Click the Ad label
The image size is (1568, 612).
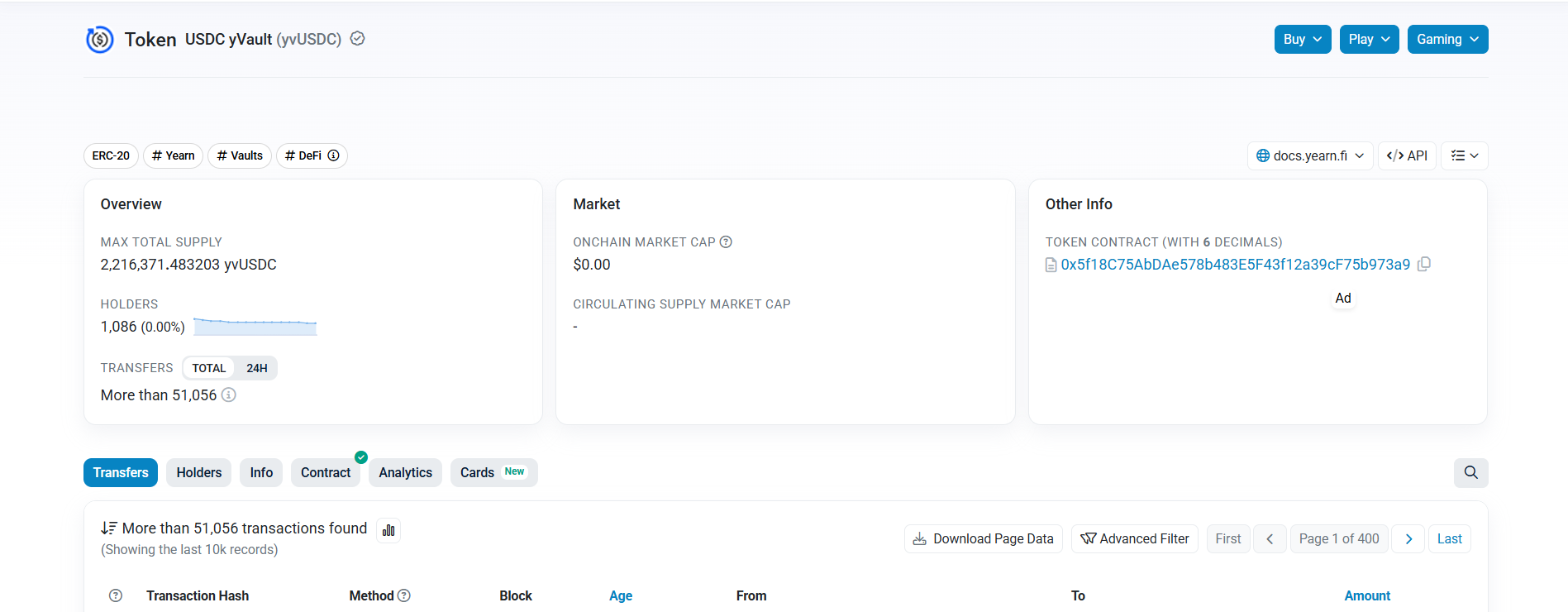[x=1343, y=298]
